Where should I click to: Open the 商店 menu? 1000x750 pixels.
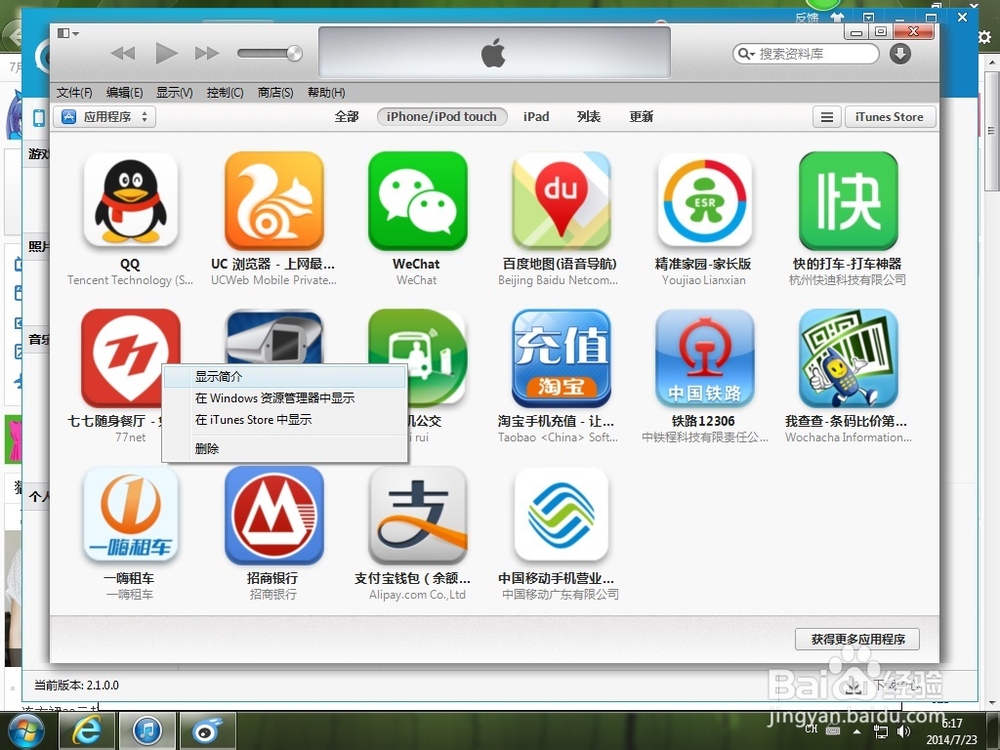tap(274, 92)
